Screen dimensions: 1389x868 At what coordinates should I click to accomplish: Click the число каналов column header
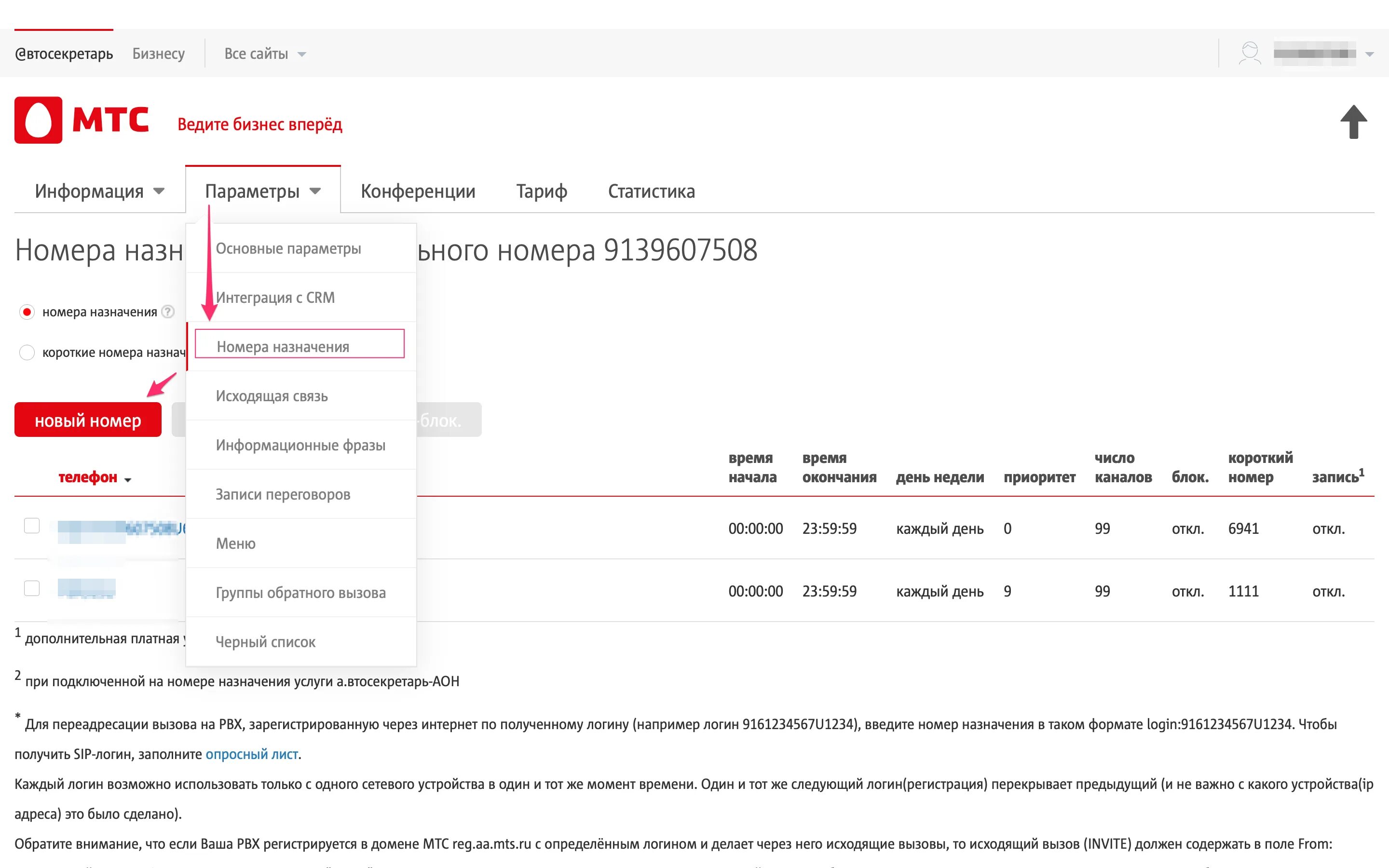click(x=1123, y=467)
